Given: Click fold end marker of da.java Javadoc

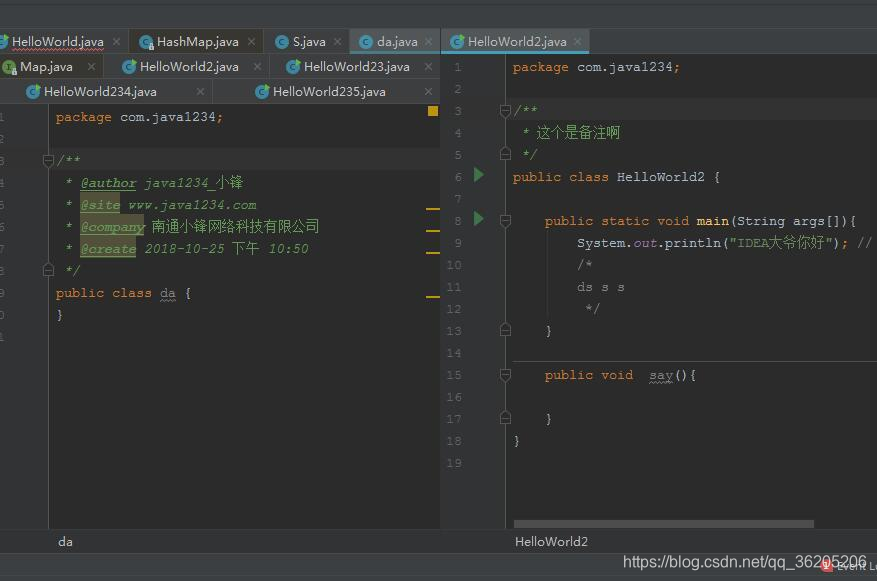Looking at the screenshot, I should click(x=48, y=270).
